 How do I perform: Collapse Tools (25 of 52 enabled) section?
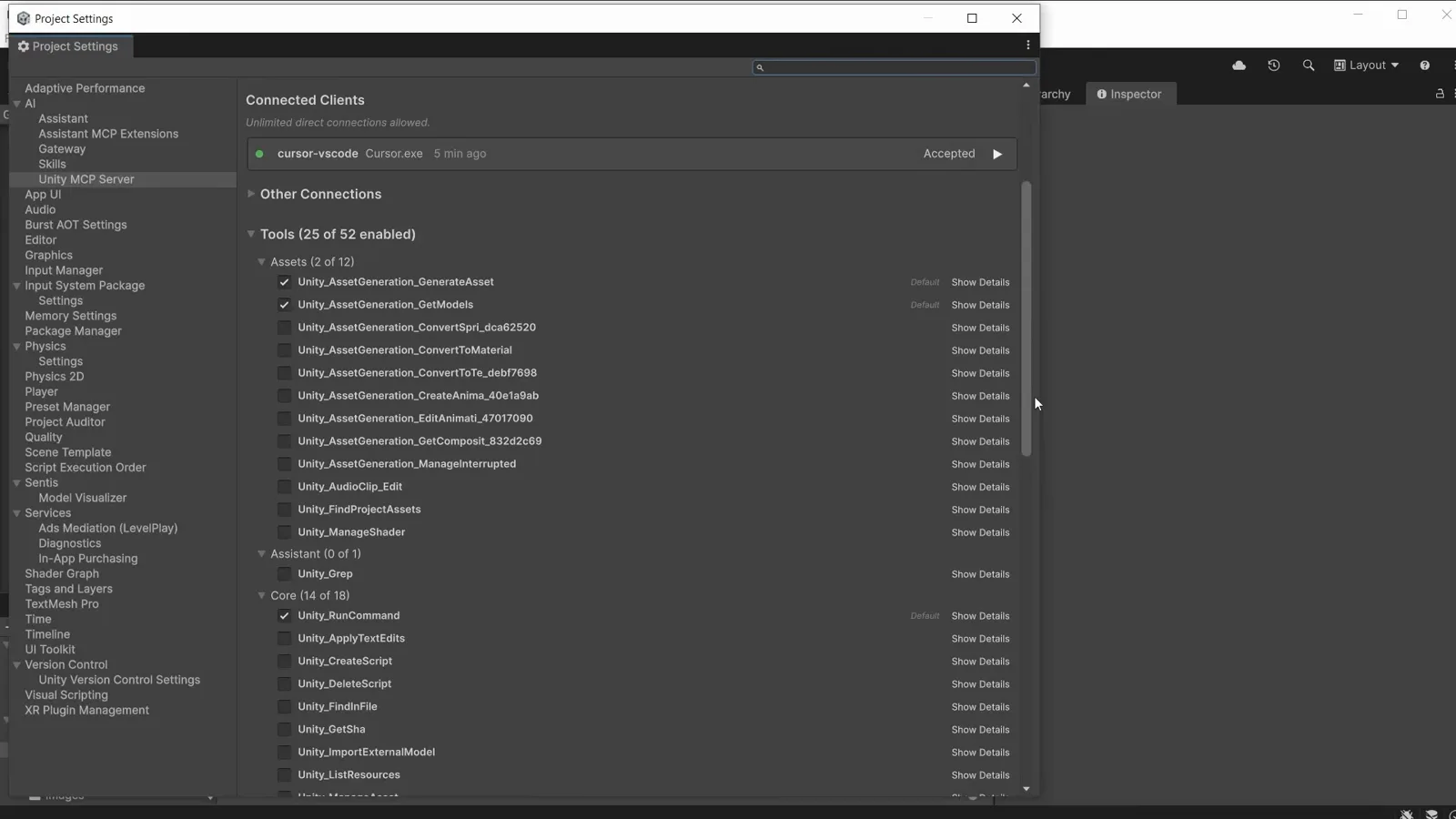coord(251,234)
